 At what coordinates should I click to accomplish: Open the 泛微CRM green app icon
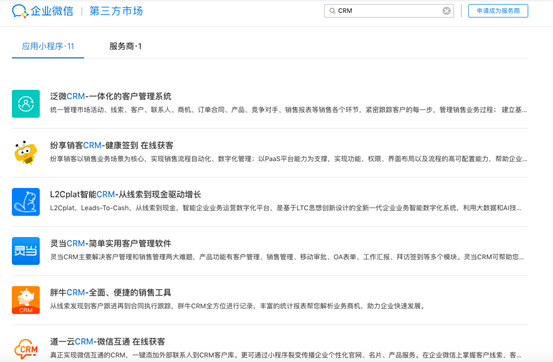(x=26, y=104)
